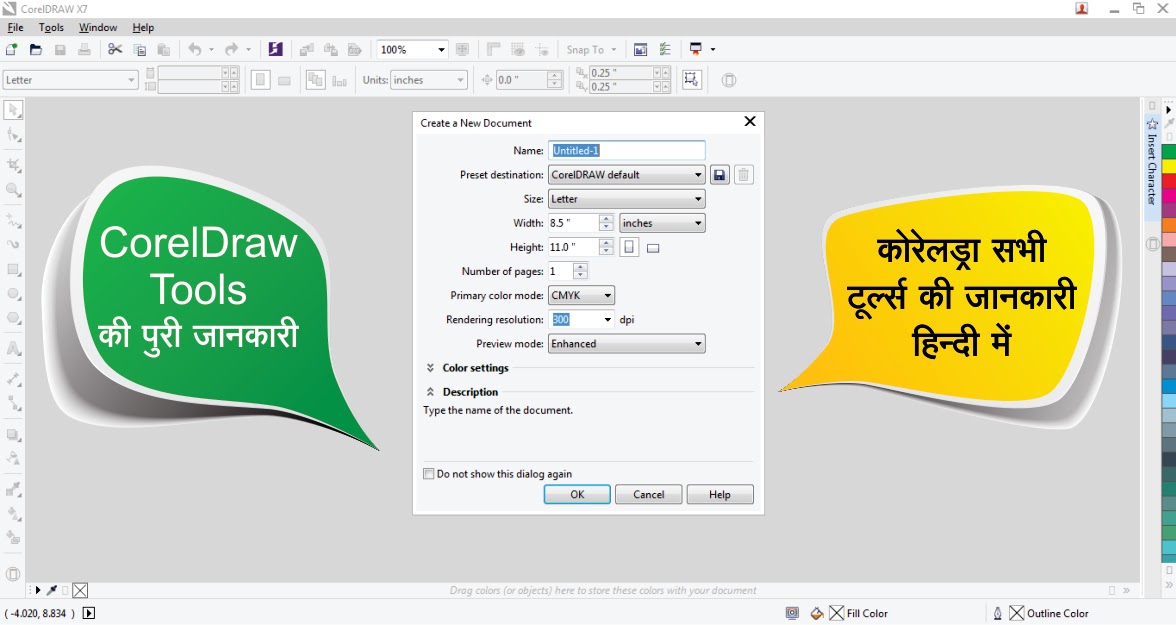
Task: Check Do not show this dialog again
Action: point(428,473)
